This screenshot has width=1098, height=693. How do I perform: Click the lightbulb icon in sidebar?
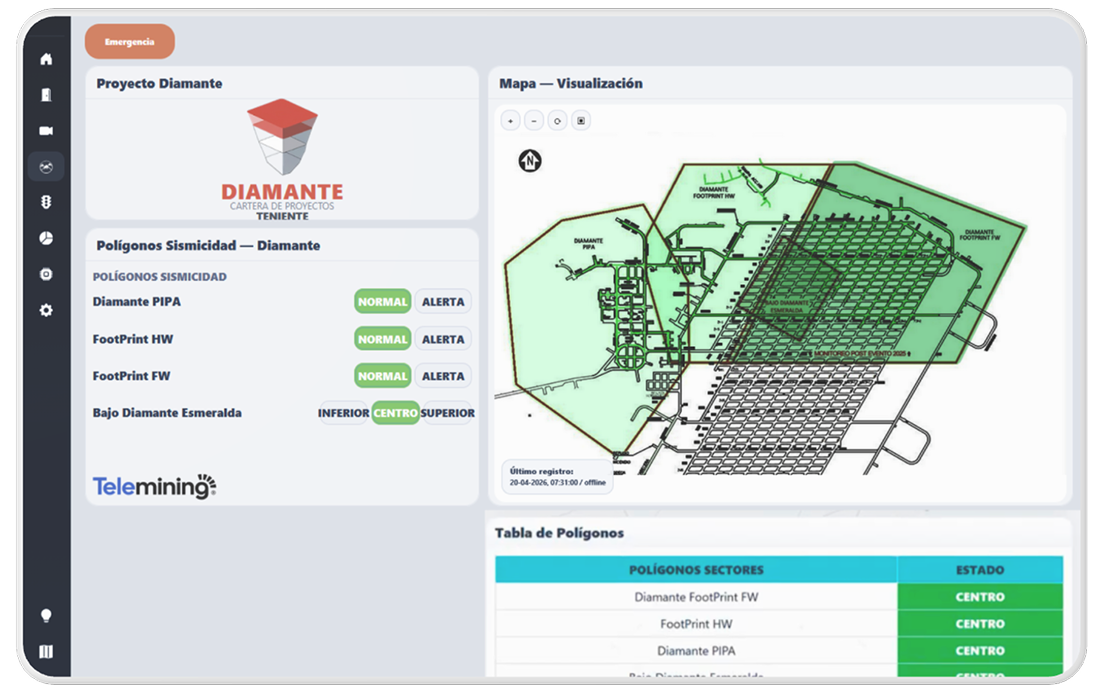(x=46, y=615)
